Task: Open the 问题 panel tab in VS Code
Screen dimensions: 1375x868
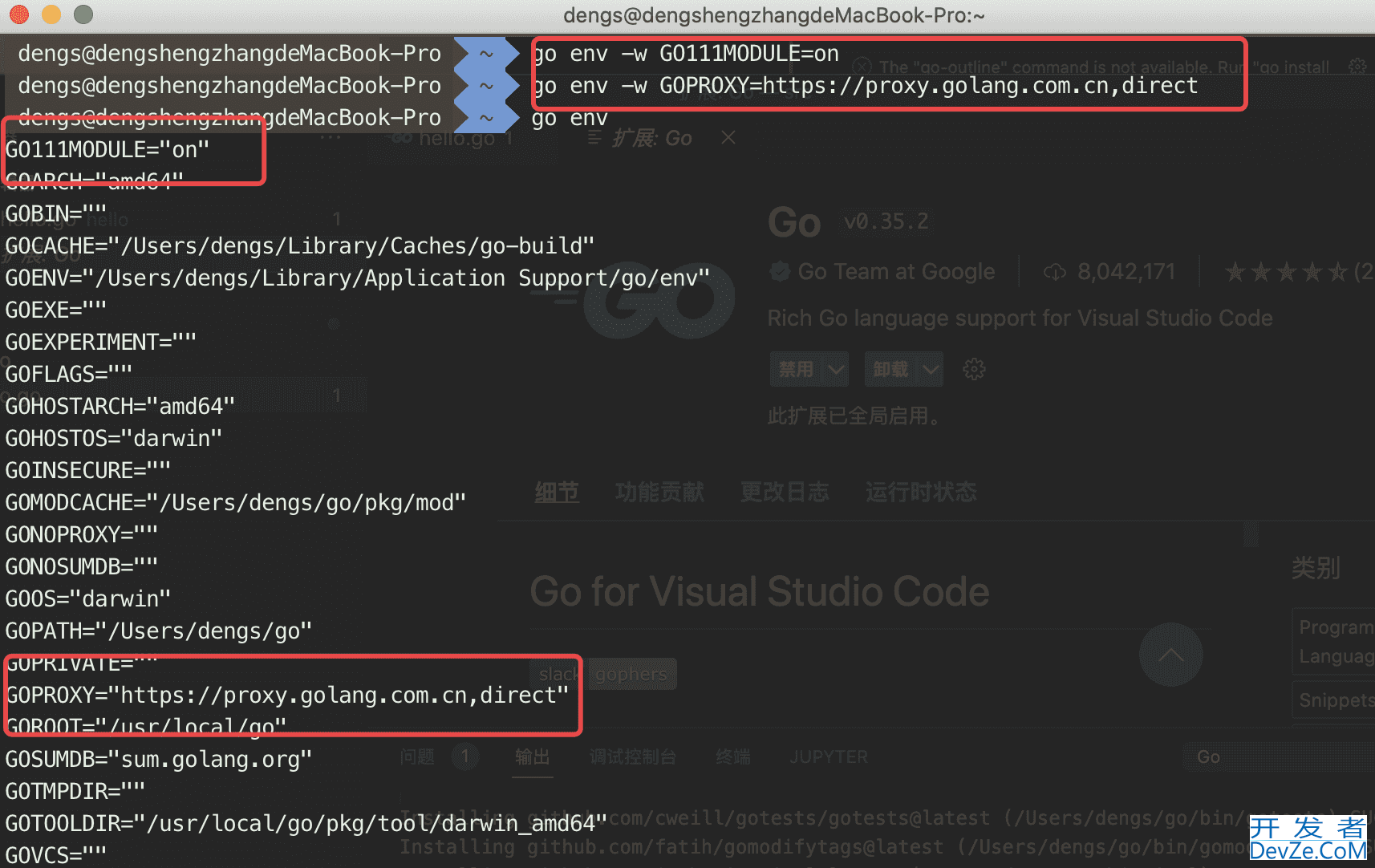Action: click(x=417, y=756)
